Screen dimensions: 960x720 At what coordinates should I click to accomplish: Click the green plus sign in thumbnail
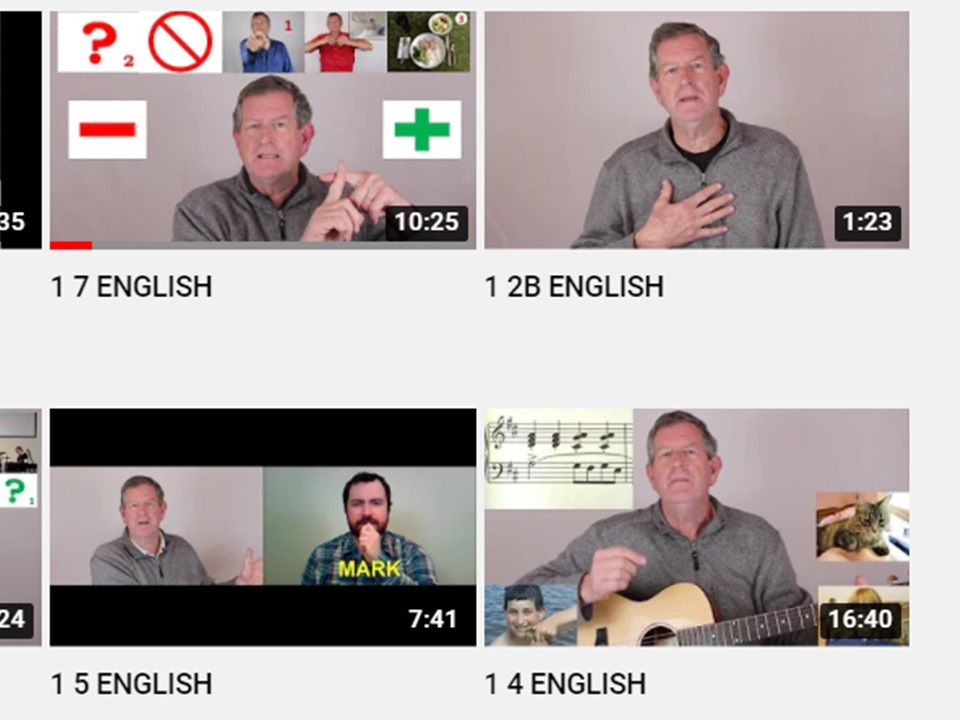tap(422, 130)
